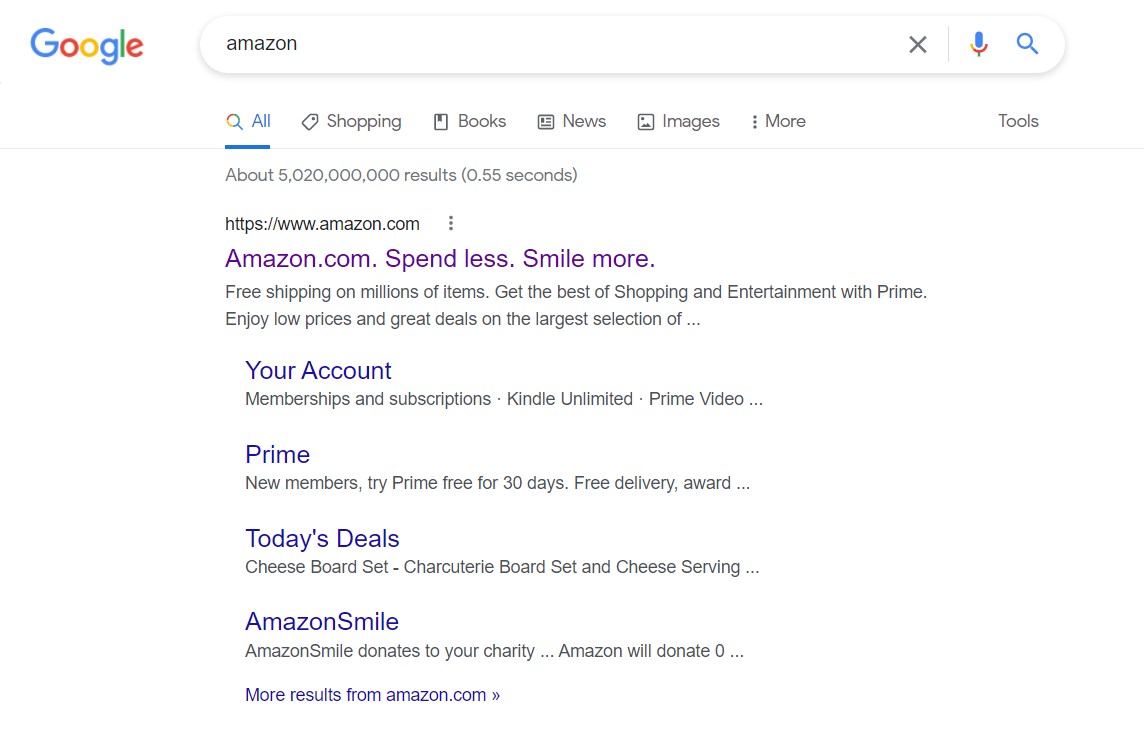Open the Prime sitelink

click(277, 454)
